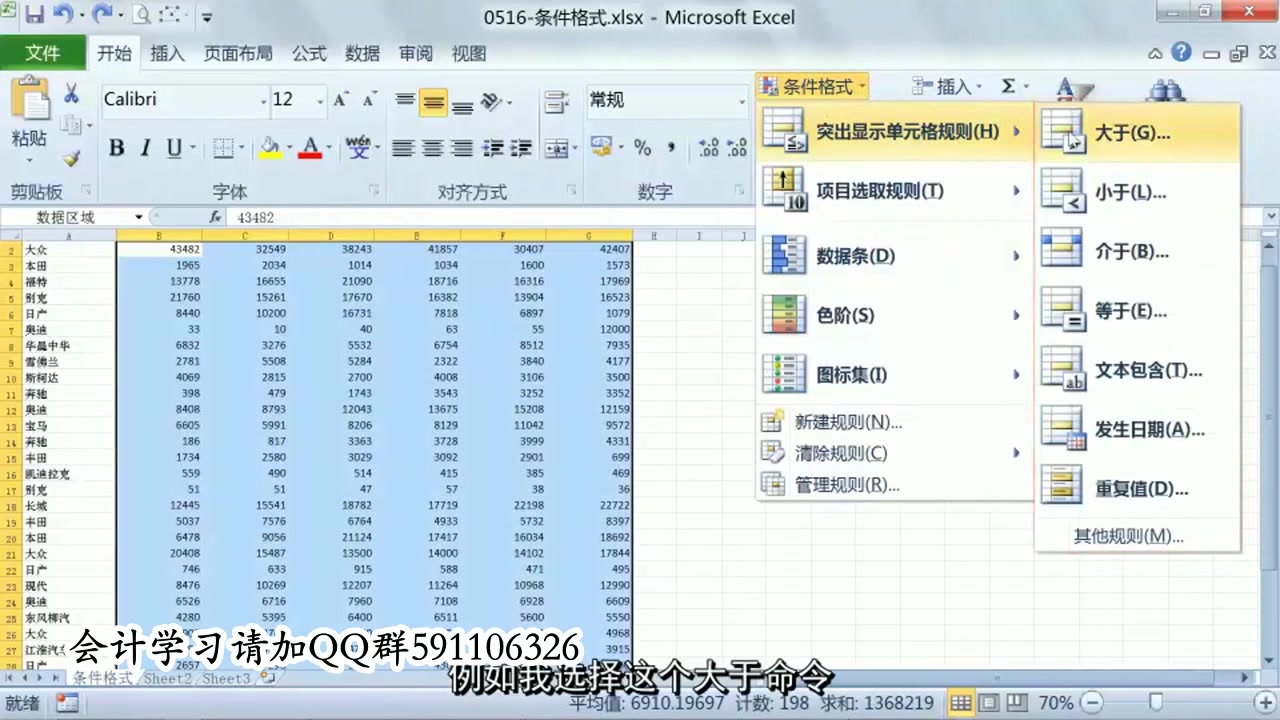Click the zoom slider handle in status bar
This screenshot has height=720, width=1280.
click(x=1157, y=703)
